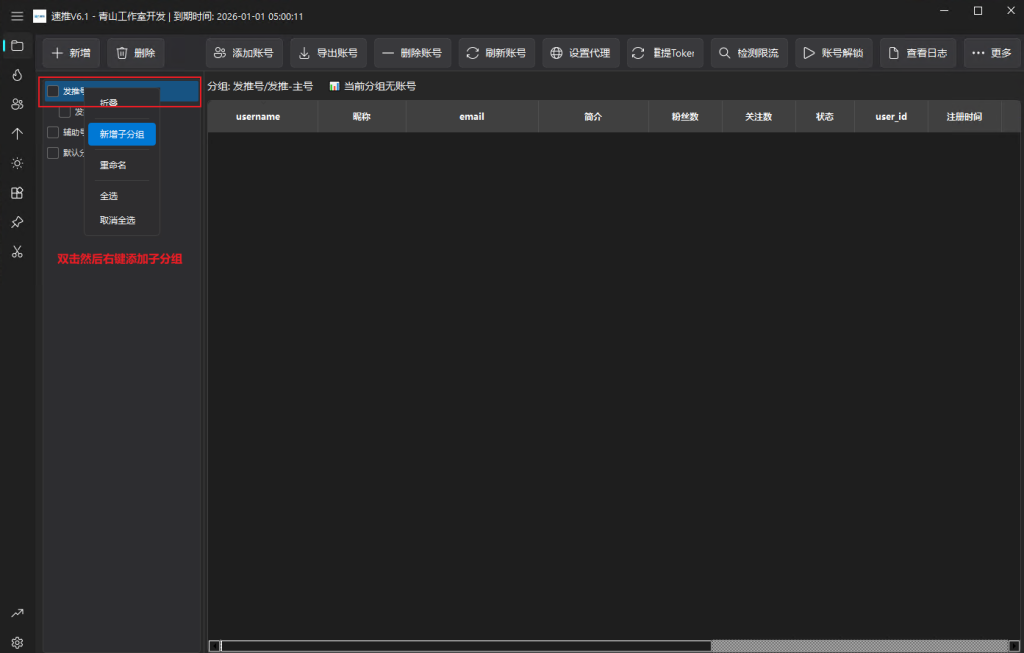Pick 全选 in the context menu

coord(109,196)
